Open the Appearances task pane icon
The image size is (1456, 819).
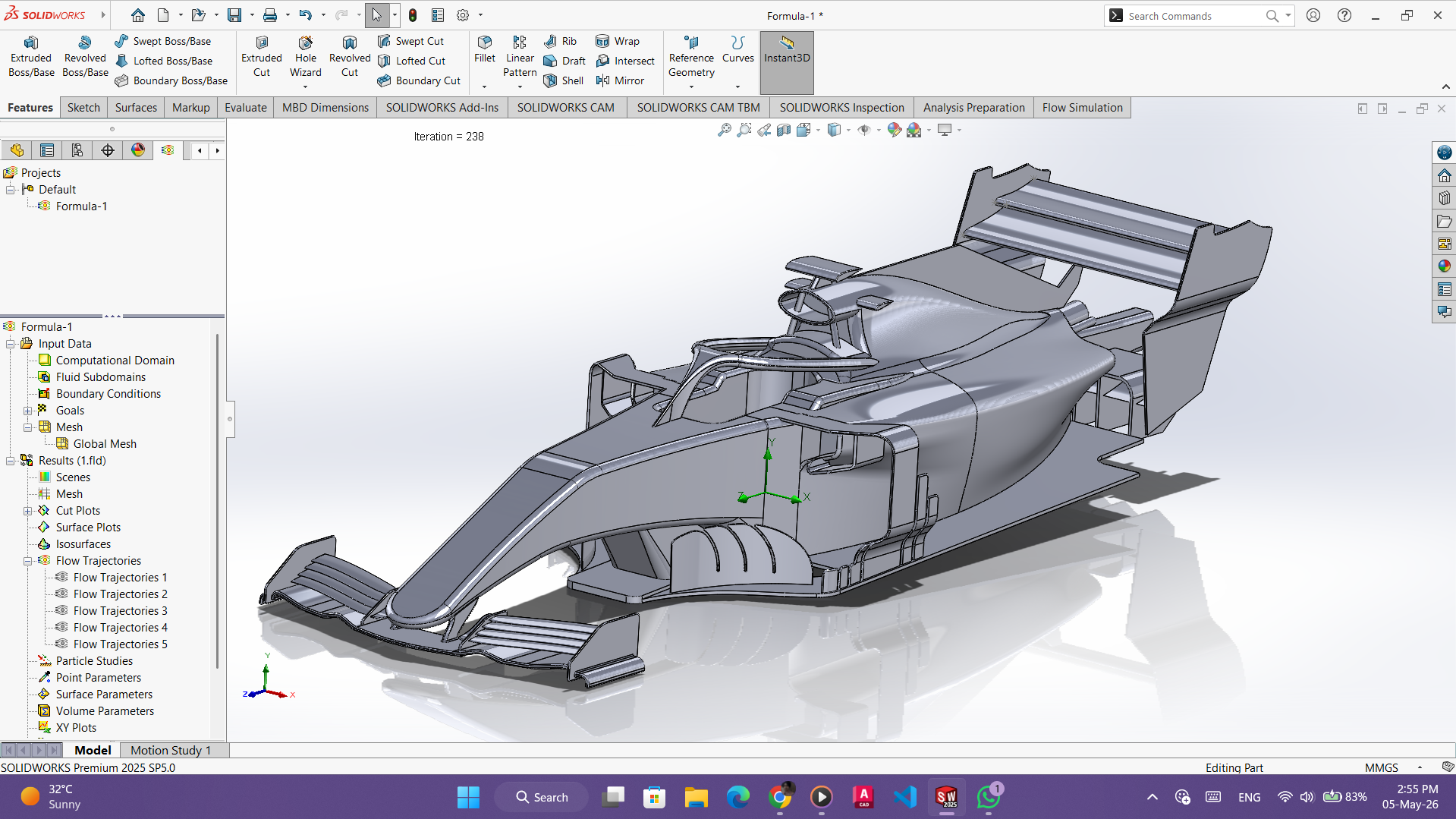click(x=1444, y=266)
